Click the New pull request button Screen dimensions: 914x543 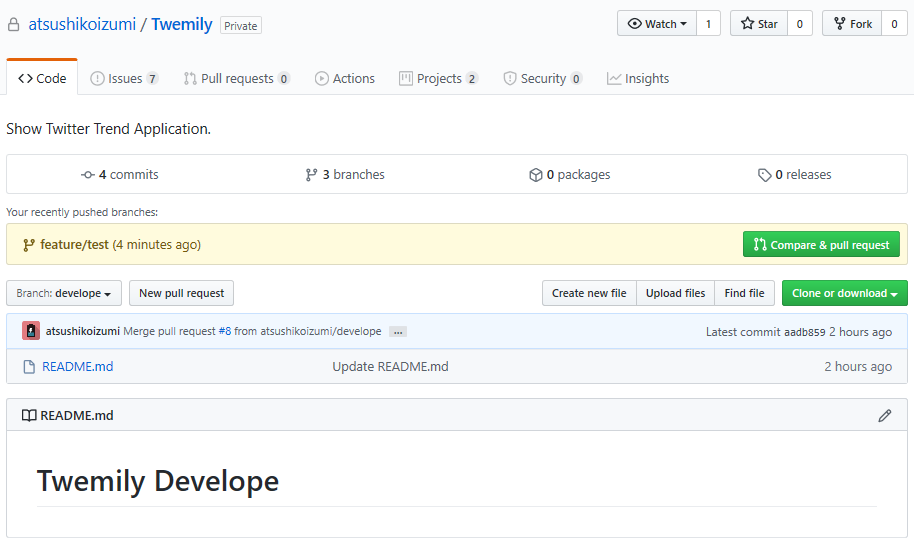pyautogui.click(x=181, y=293)
